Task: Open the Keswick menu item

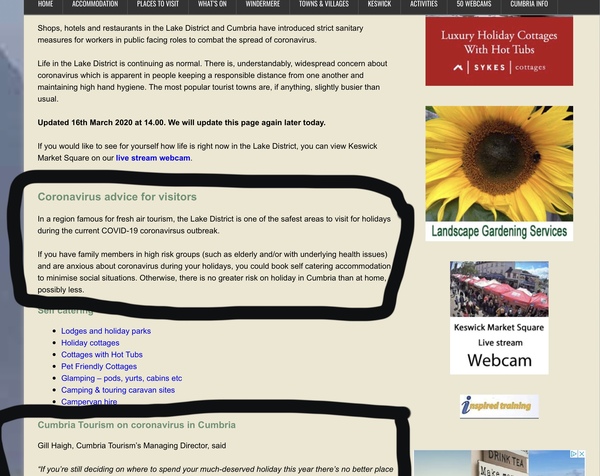Action: tap(379, 5)
